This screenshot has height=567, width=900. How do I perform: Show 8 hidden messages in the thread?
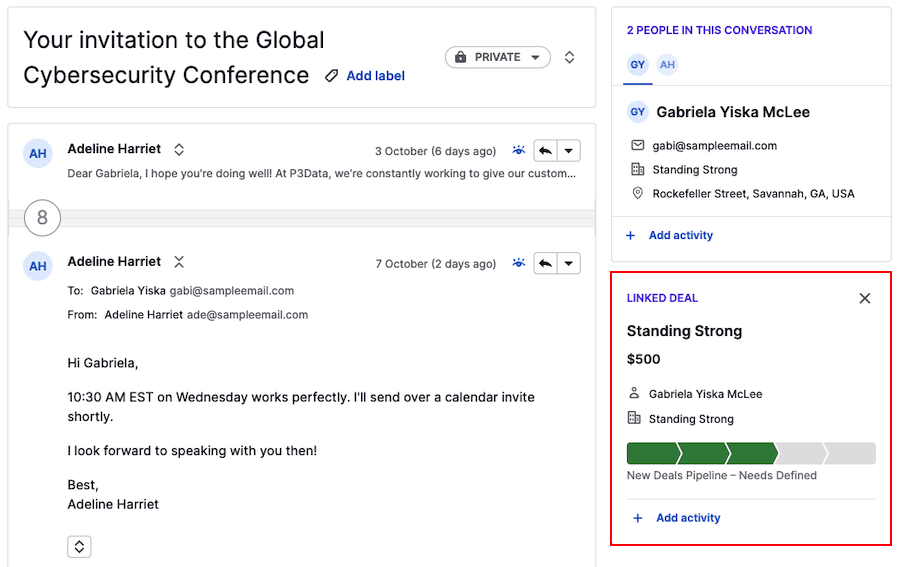tap(42, 217)
